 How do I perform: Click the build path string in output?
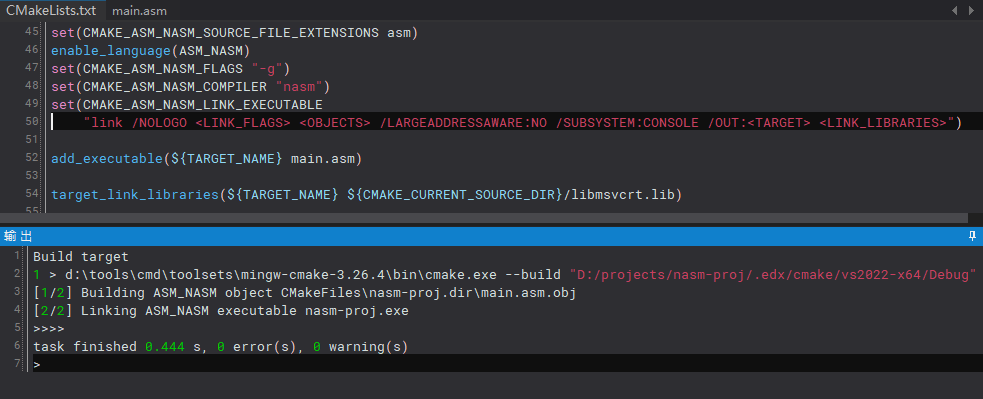773,274
